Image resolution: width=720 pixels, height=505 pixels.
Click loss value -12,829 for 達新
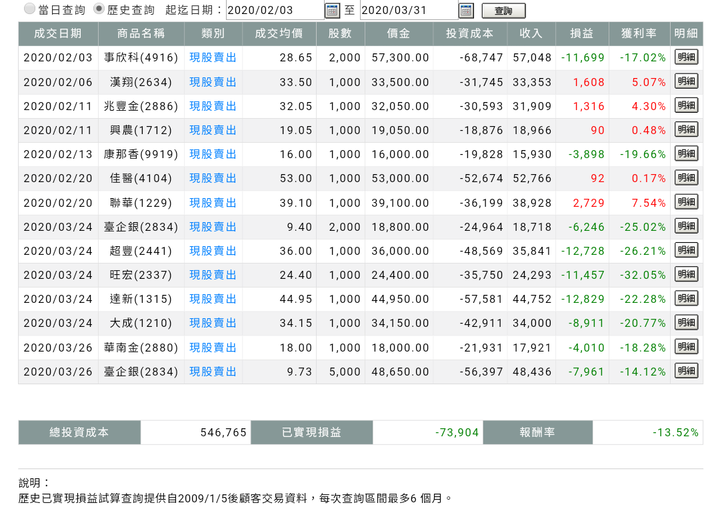click(583, 299)
